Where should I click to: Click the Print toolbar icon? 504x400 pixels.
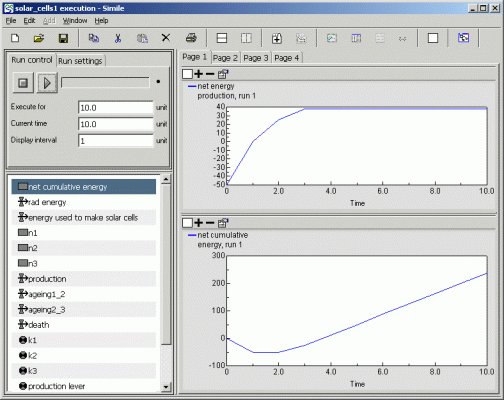click(191, 38)
